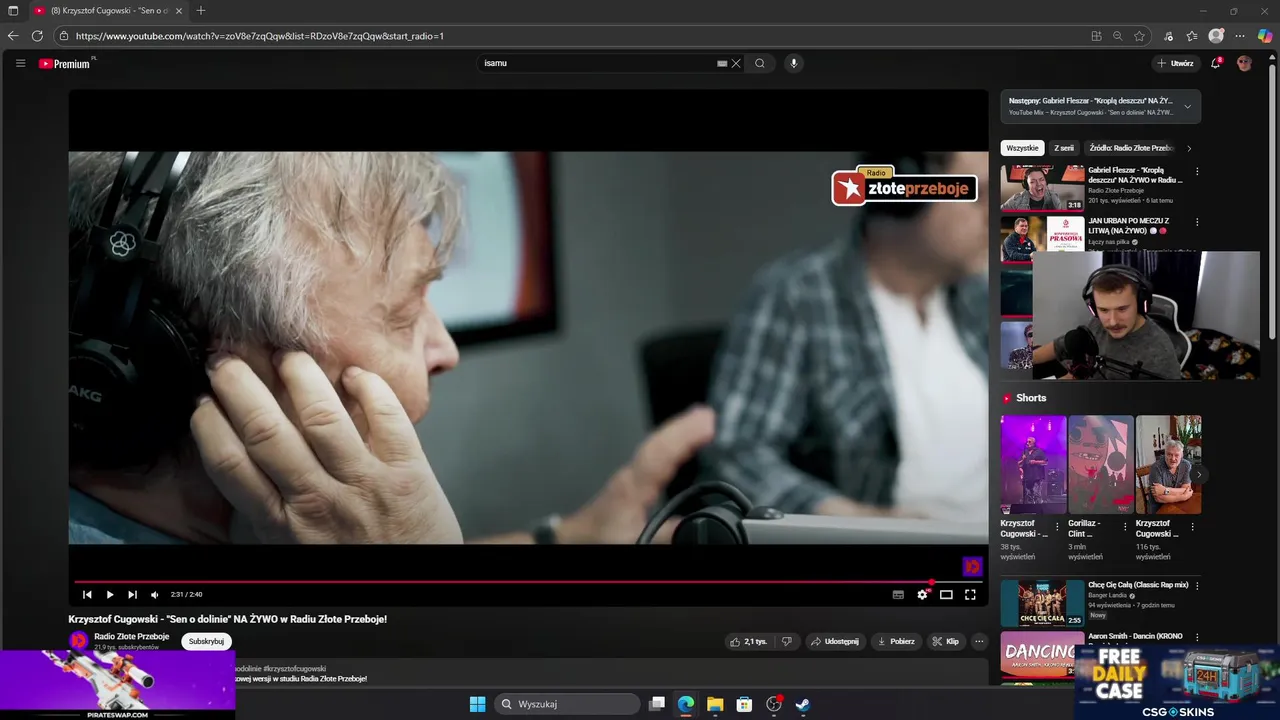The width and height of the screenshot is (1280, 720).
Task: Seek on the red video progress bar
Action: tap(528, 582)
